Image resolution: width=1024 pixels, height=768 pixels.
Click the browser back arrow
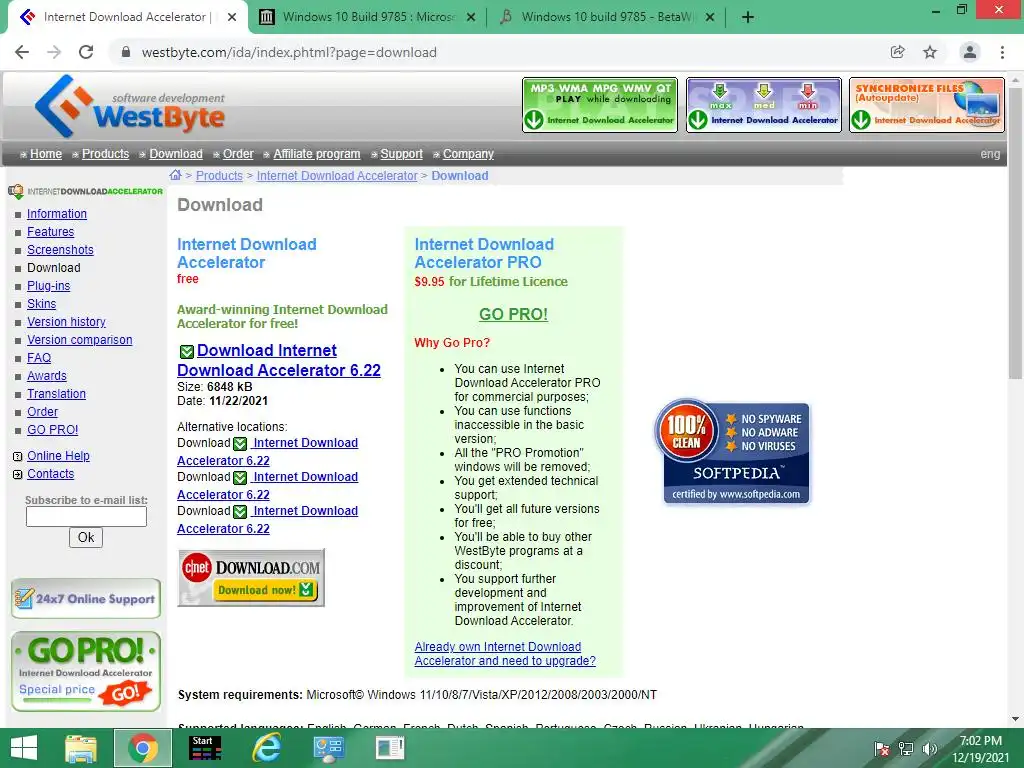[22, 52]
